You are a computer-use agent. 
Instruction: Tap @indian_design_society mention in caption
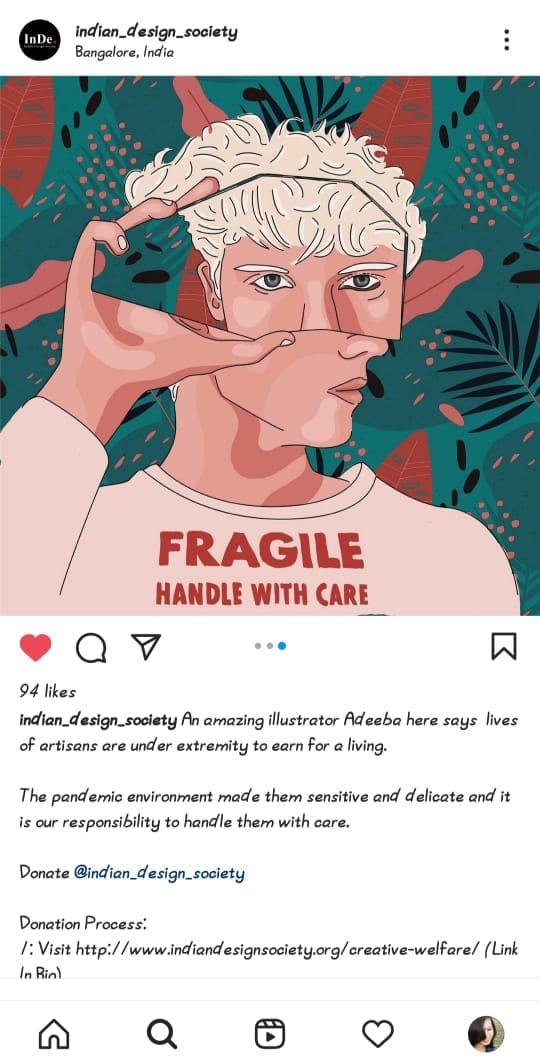point(159,873)
